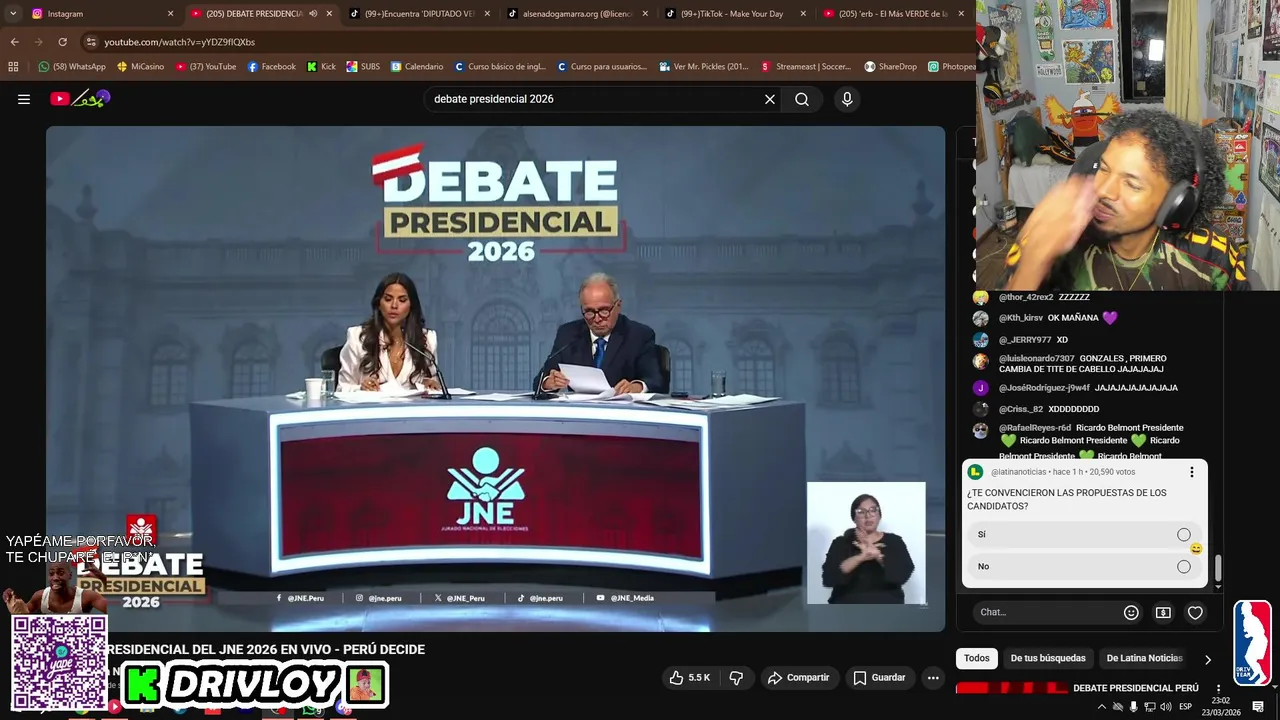1280x720 pixels.
Task: Open the WhatsApp bookmark
Action: [x=72, y=67]
